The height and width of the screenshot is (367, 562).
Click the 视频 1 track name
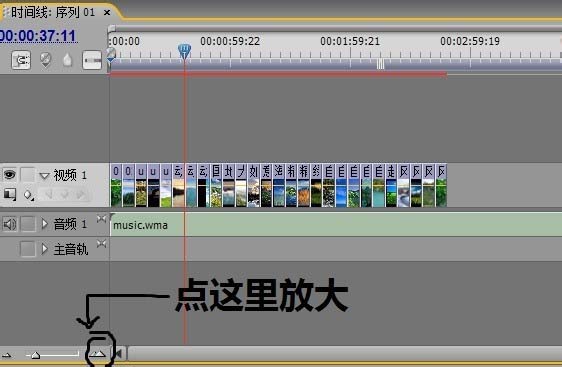pyautogui.click(x=70, y=175)
